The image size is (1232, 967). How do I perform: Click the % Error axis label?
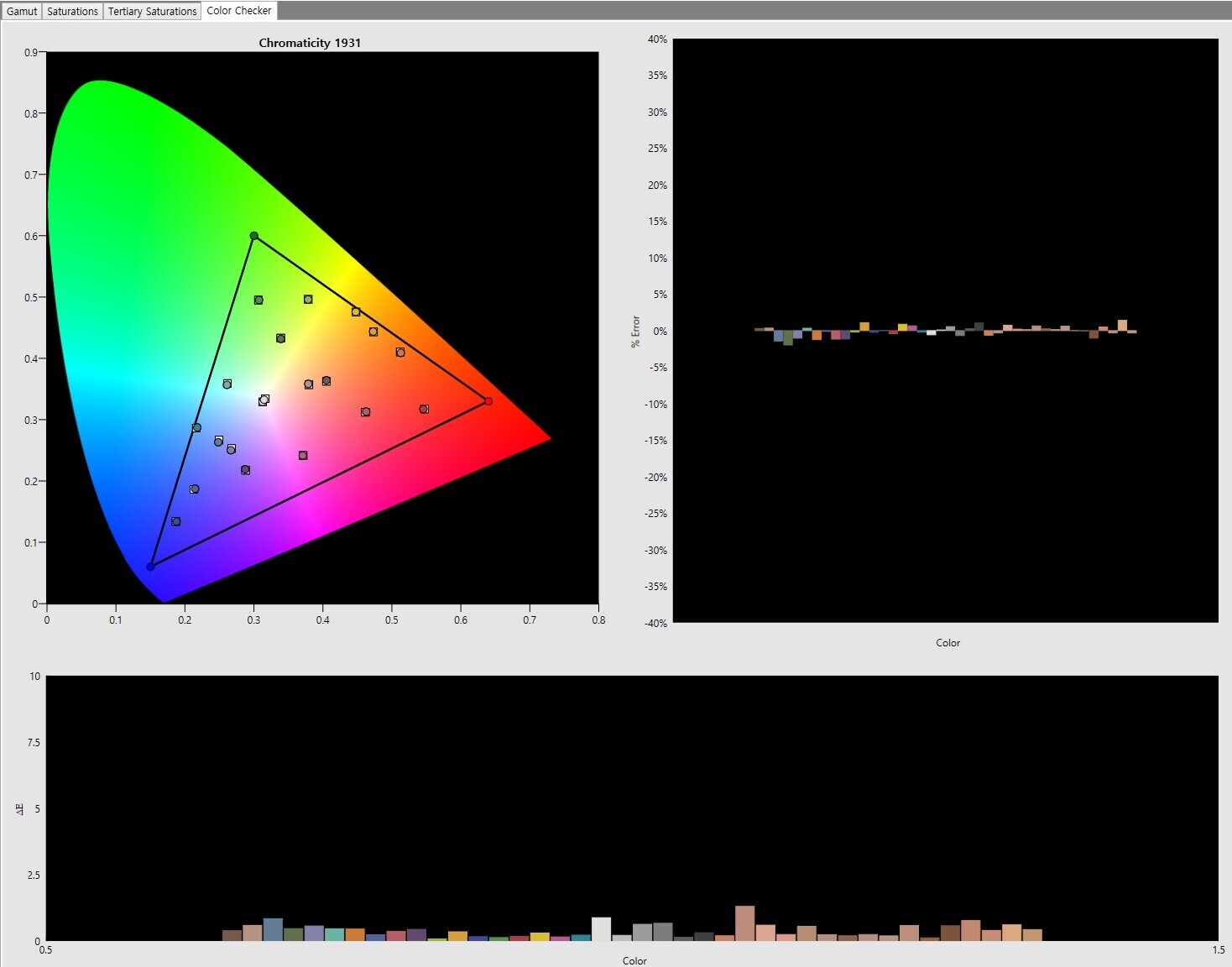pyautogui.click(x=635, y=332)
